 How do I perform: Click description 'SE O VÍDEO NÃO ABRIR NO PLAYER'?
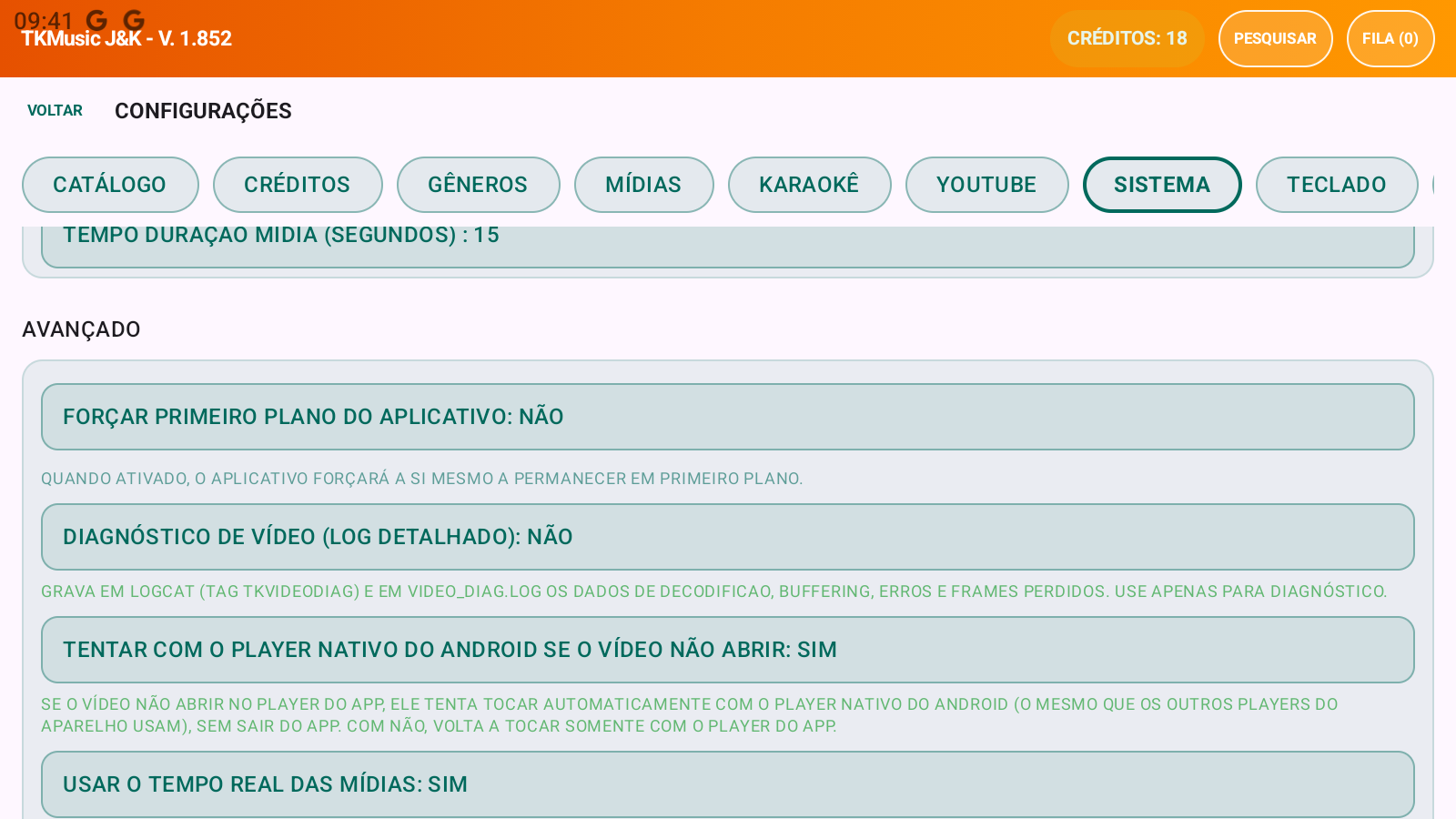point(690,715)
